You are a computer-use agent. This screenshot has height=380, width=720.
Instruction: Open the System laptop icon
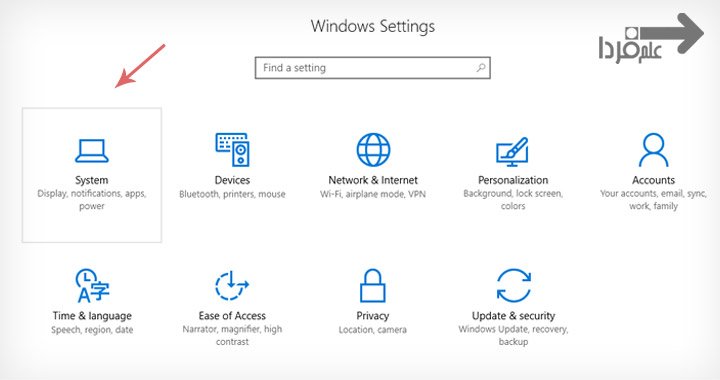pos(92,151)
